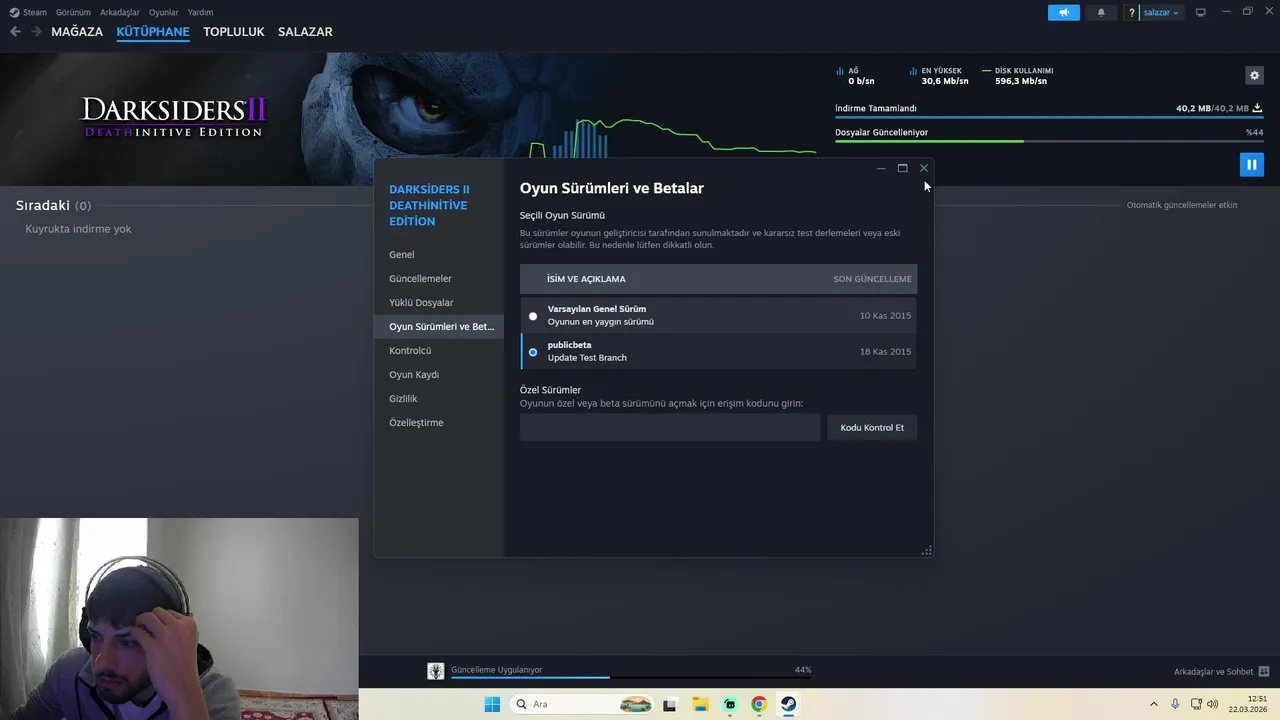Switch to the TOPLULUK tab
The width and height of the screenshot is (1280, 720).
pos(234,32)
